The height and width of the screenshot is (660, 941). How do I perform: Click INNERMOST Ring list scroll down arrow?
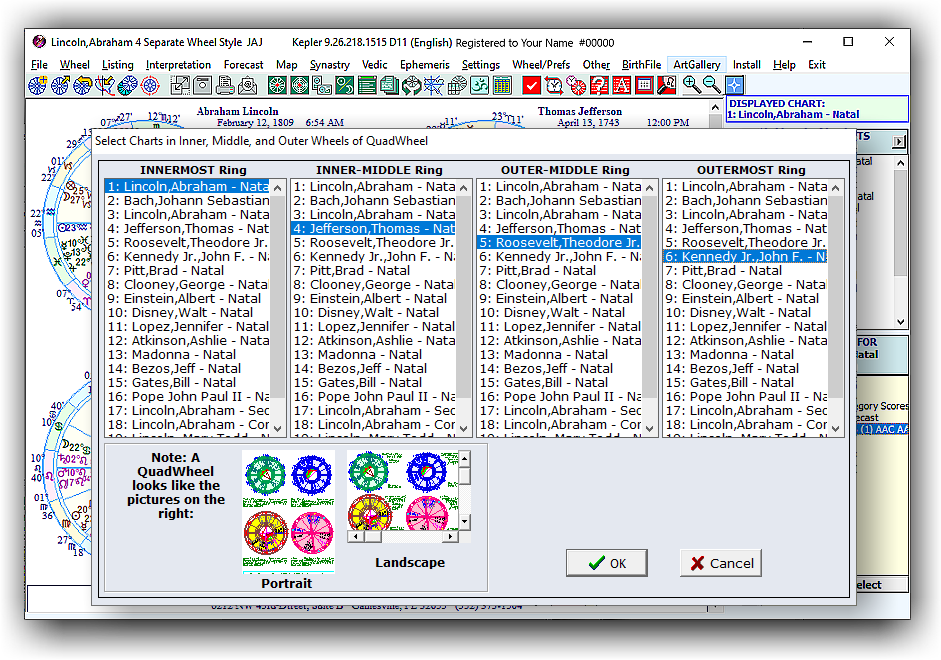point(277,428)
